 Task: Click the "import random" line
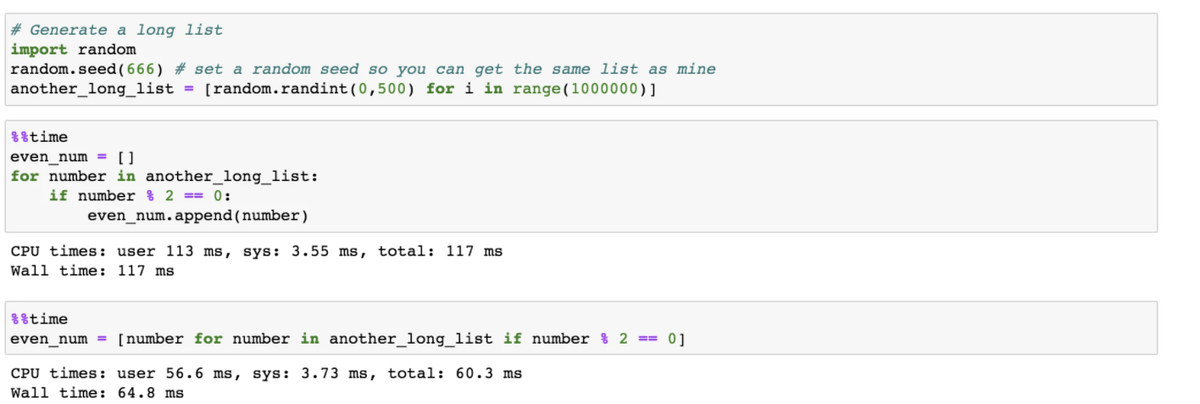[73, 50]
